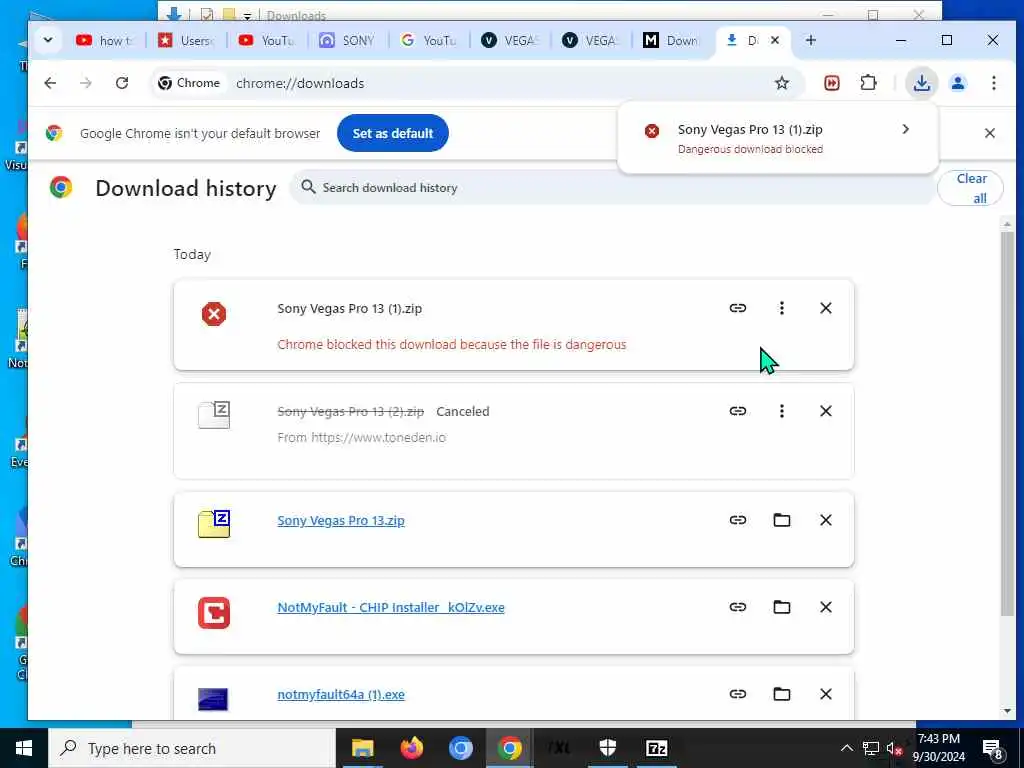Image resolution: width=1024 pixels, height=768 pixels.
Task: Focus the Search download history field
Action: [x=612, y=188]
